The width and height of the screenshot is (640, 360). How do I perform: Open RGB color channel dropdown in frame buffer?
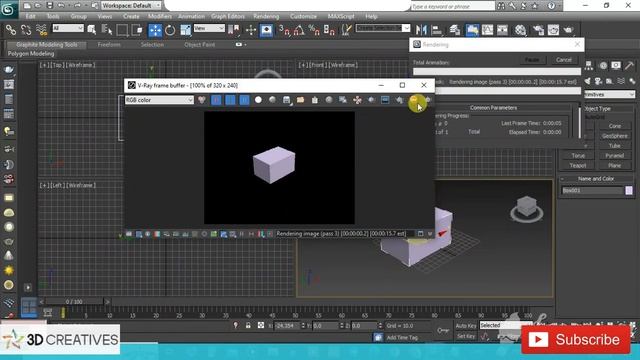point(159,100)
